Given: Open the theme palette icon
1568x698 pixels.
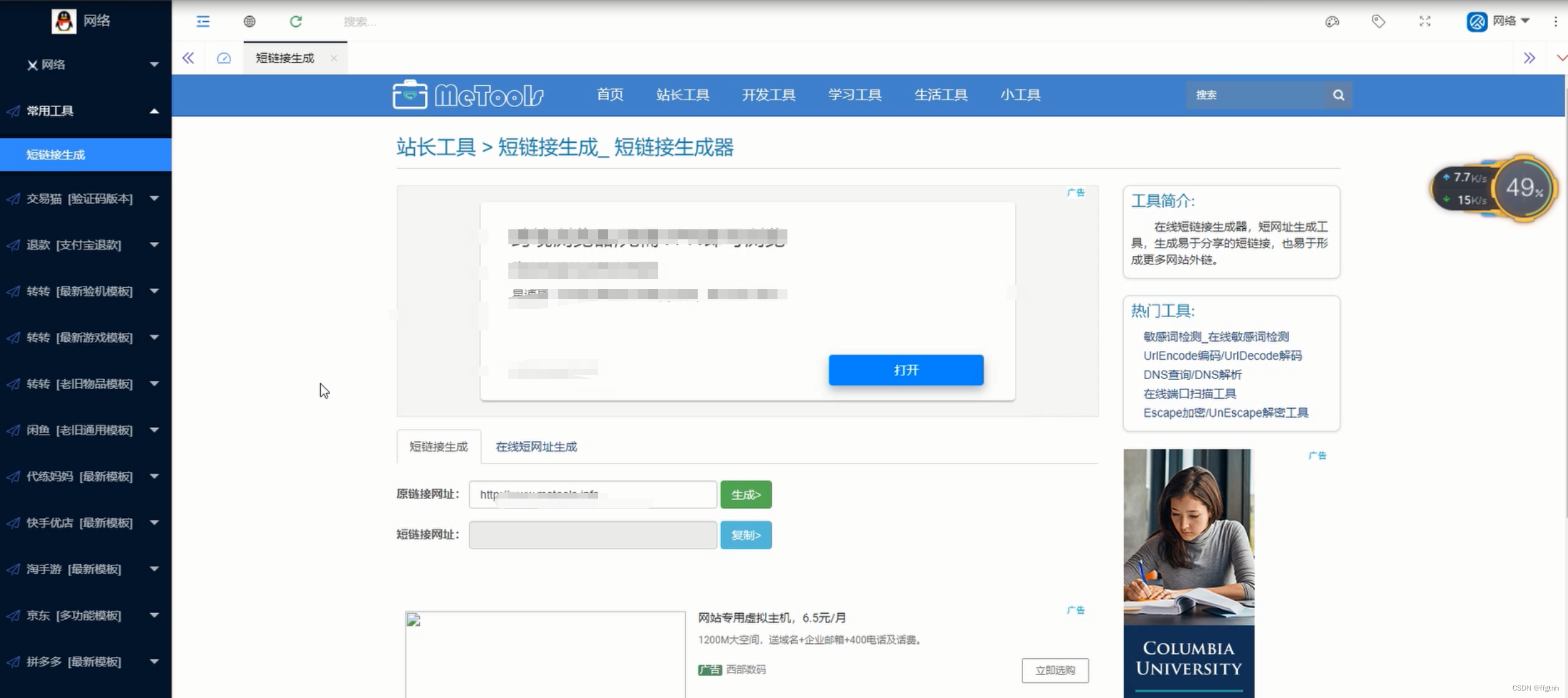Looking at the screenshot, I should (x=1332, y=21).
